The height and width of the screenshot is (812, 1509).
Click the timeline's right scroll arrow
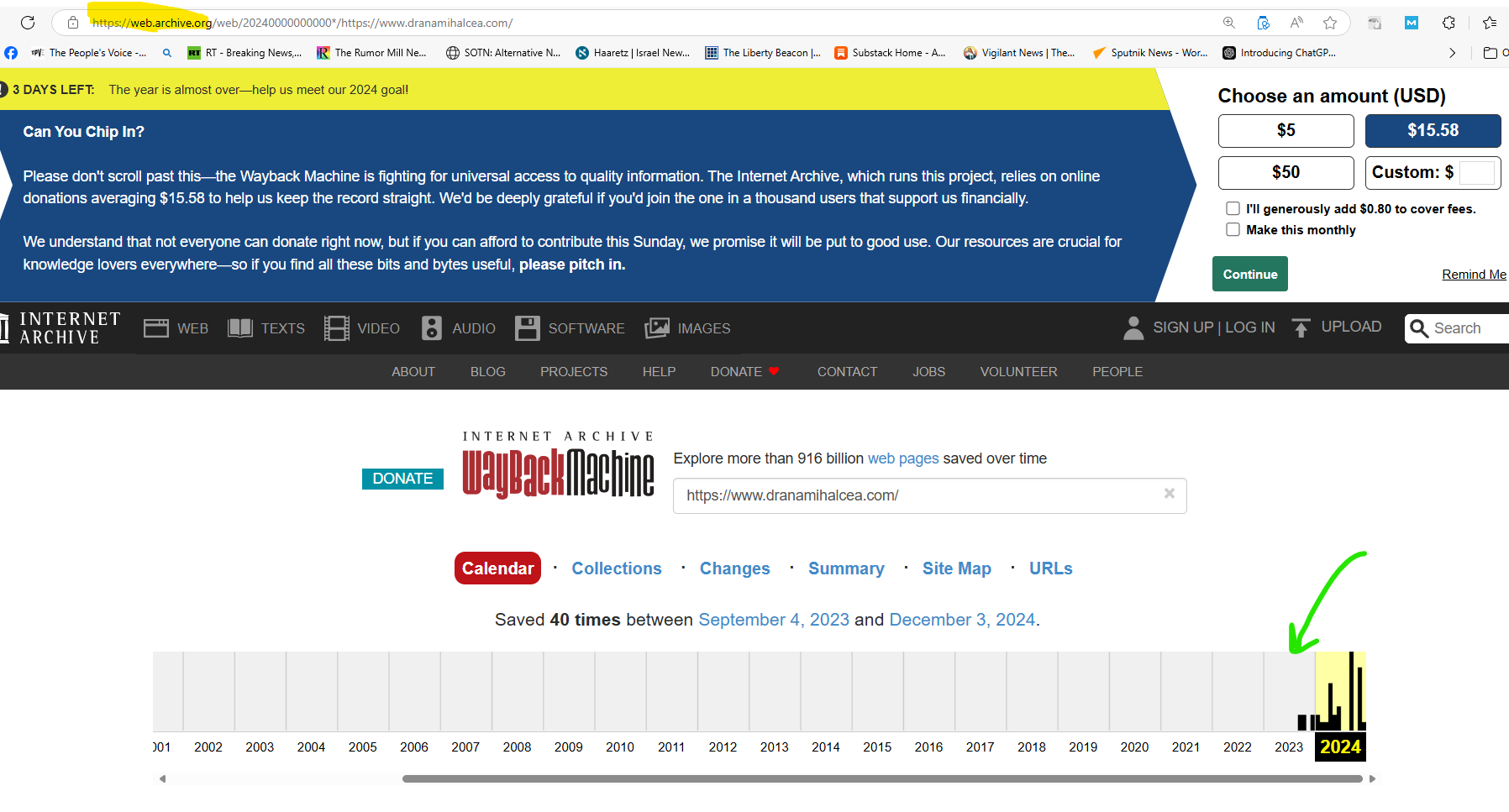[1372, 779]
